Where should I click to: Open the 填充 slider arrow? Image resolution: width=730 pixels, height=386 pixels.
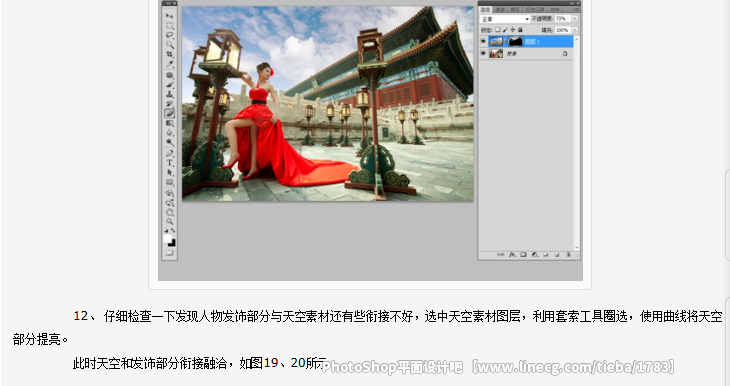click(575, 30)
